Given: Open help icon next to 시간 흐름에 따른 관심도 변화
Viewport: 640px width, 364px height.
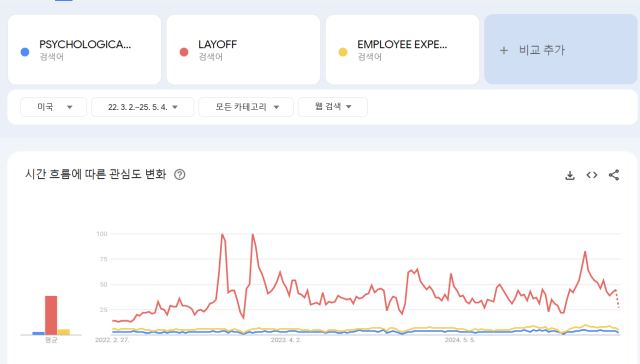Looking at the screenshot, I should tap(180, 175).
